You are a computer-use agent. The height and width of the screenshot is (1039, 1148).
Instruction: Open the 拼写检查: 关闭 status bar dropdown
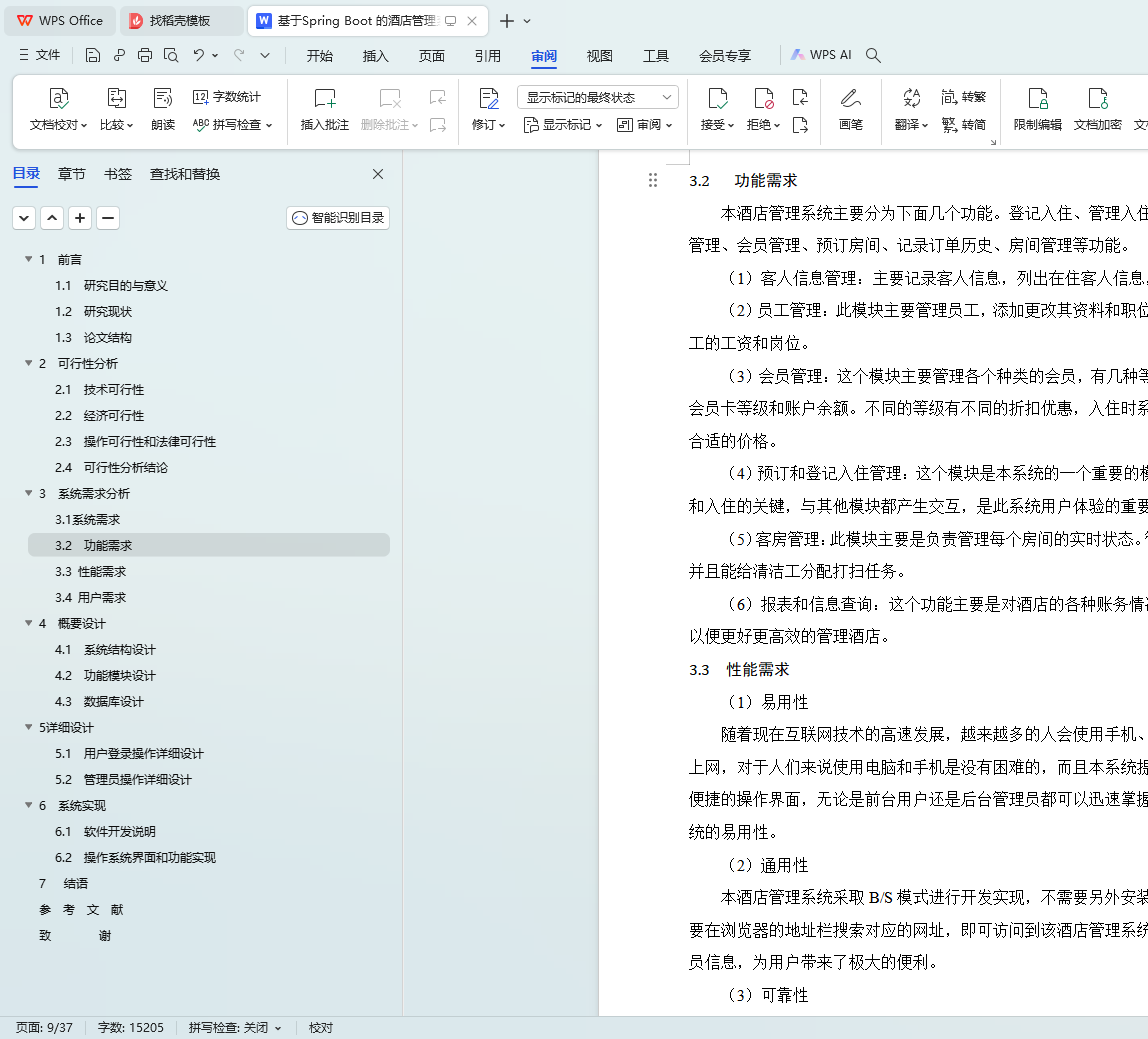(235, 1028)
